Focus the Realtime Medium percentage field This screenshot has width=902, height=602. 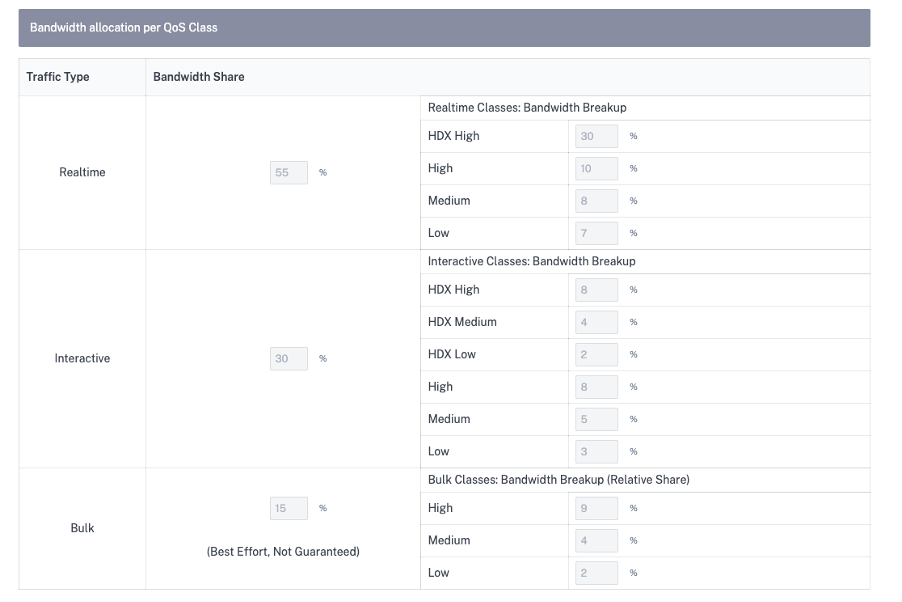[x=597, y=201]
